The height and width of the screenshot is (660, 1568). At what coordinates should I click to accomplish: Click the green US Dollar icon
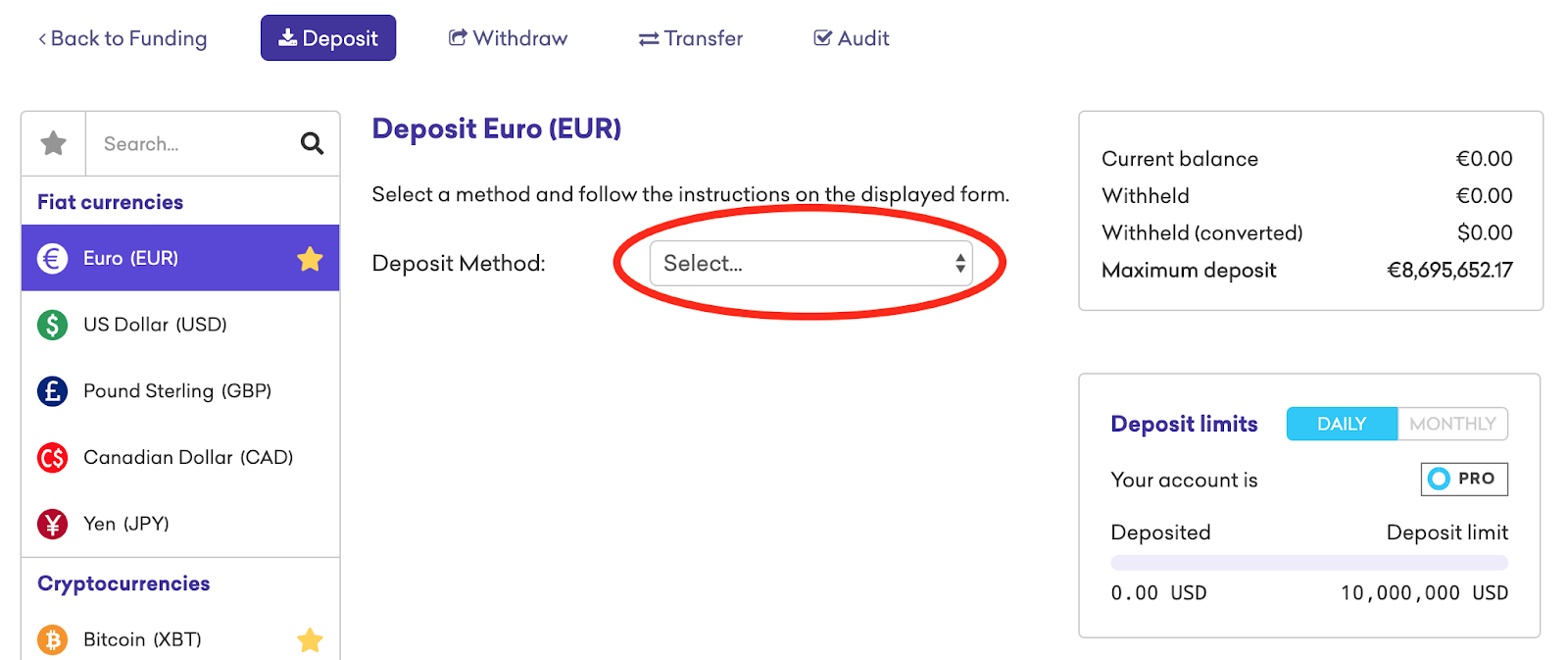53,325
